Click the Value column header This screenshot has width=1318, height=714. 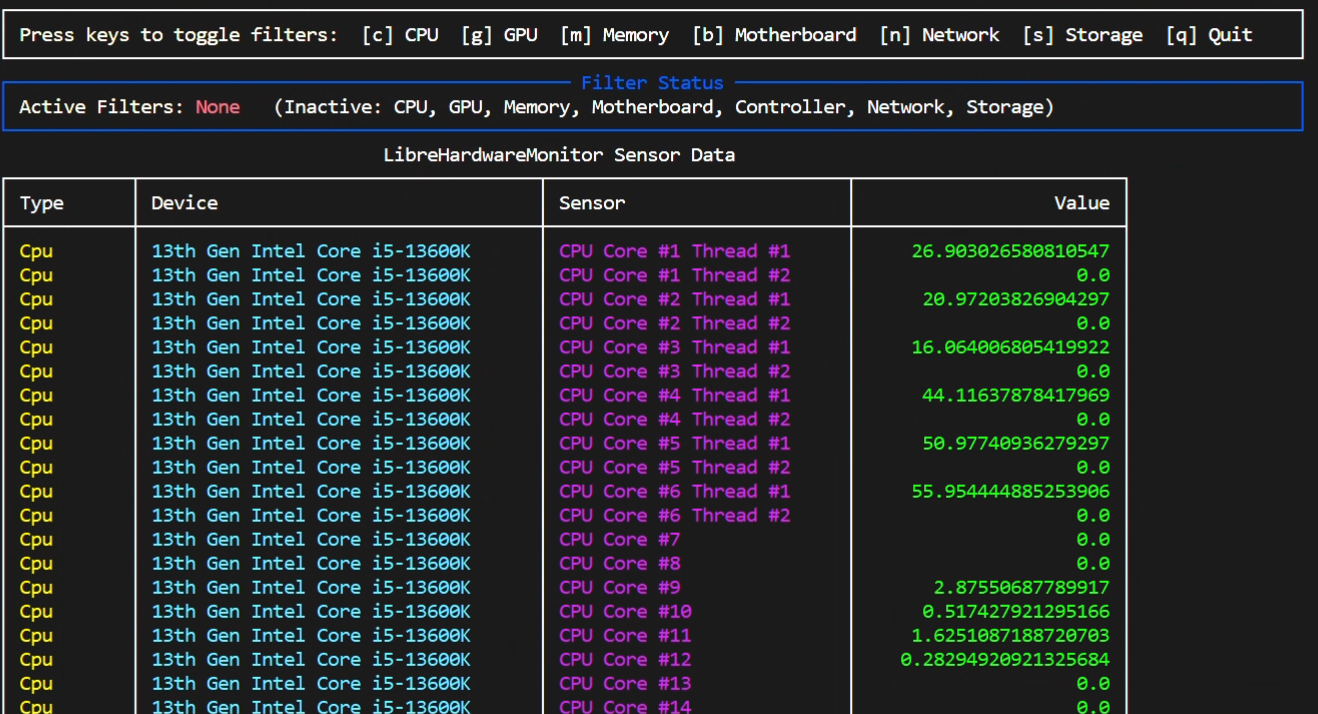pyautogui.click(x=1082, y=203)
